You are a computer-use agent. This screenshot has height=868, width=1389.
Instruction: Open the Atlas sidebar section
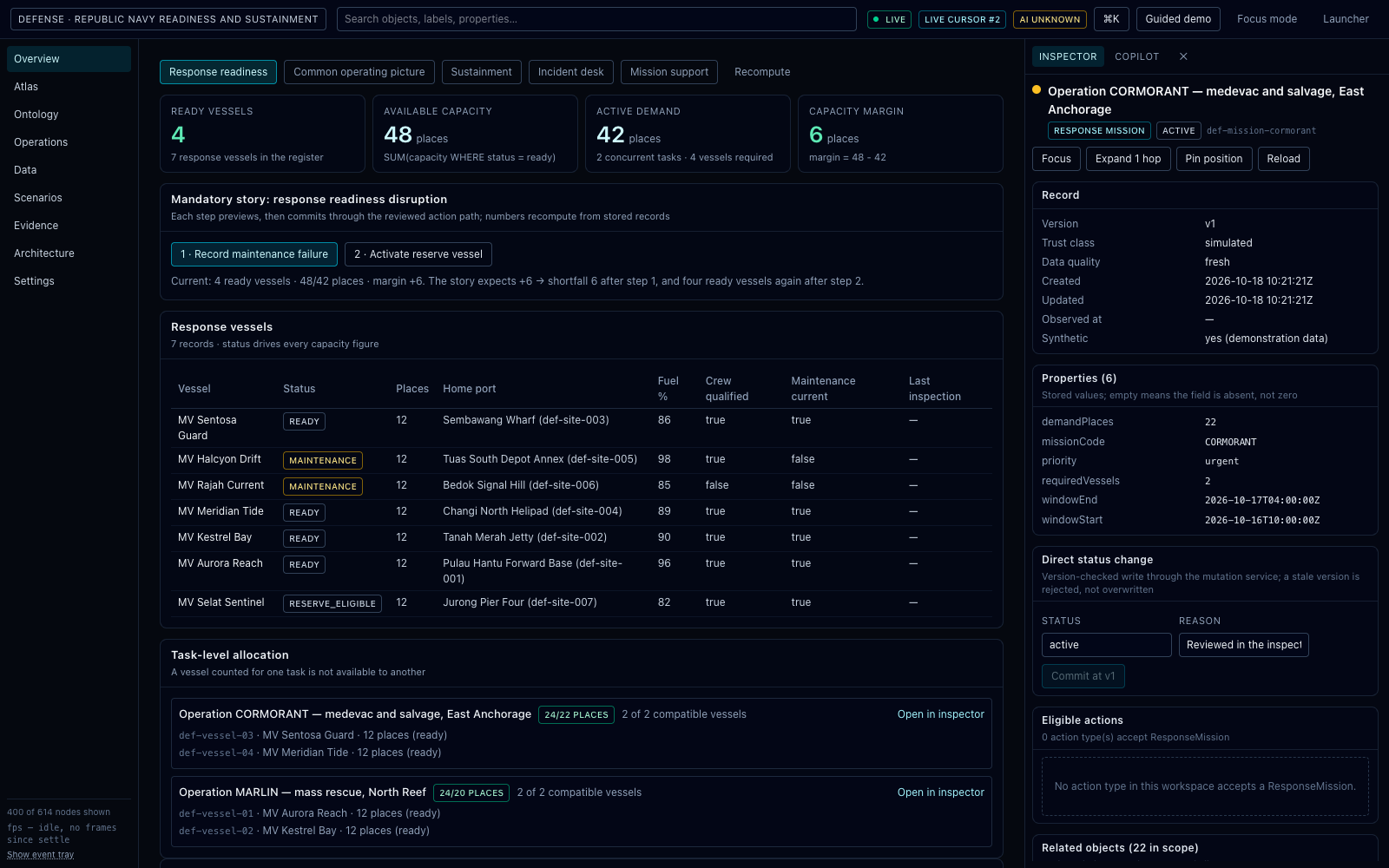(x=69, y=87)
